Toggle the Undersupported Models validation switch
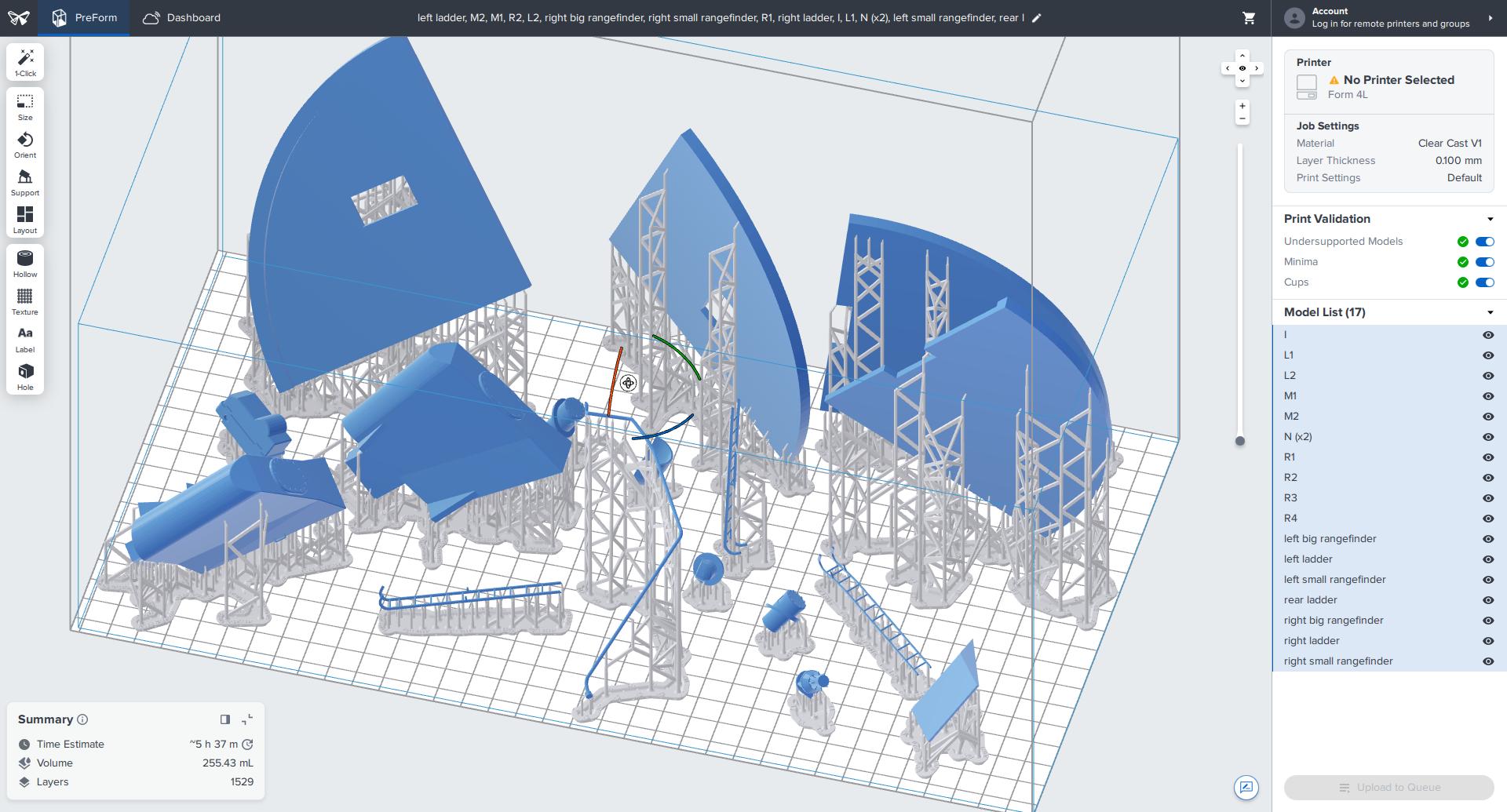 tap(1484, 242)
